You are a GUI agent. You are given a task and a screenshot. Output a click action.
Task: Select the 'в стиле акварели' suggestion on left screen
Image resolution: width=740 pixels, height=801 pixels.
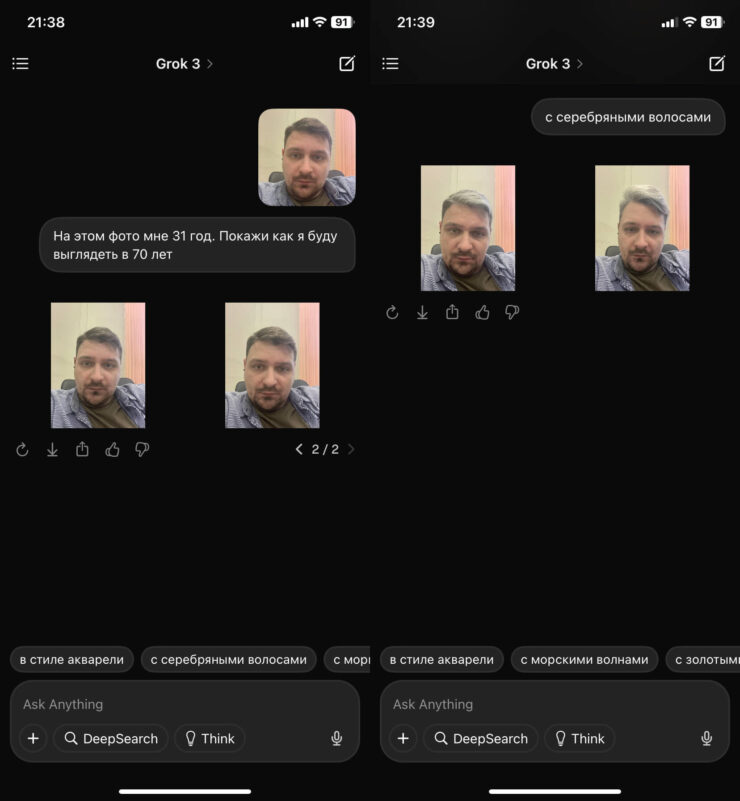click(x=71, y=660)
